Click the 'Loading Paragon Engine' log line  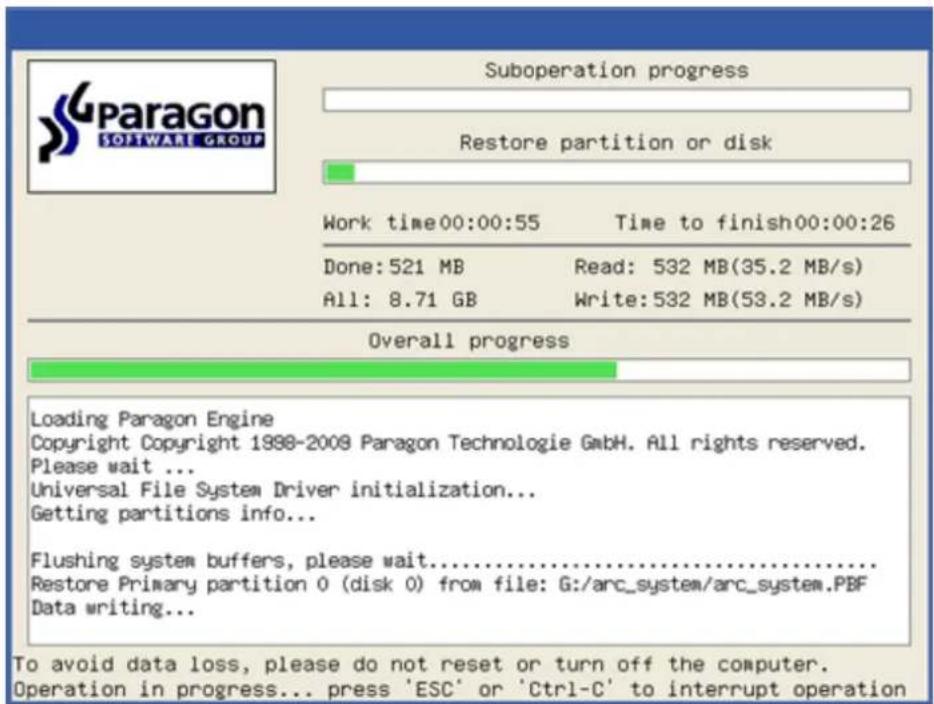(152, 419)
